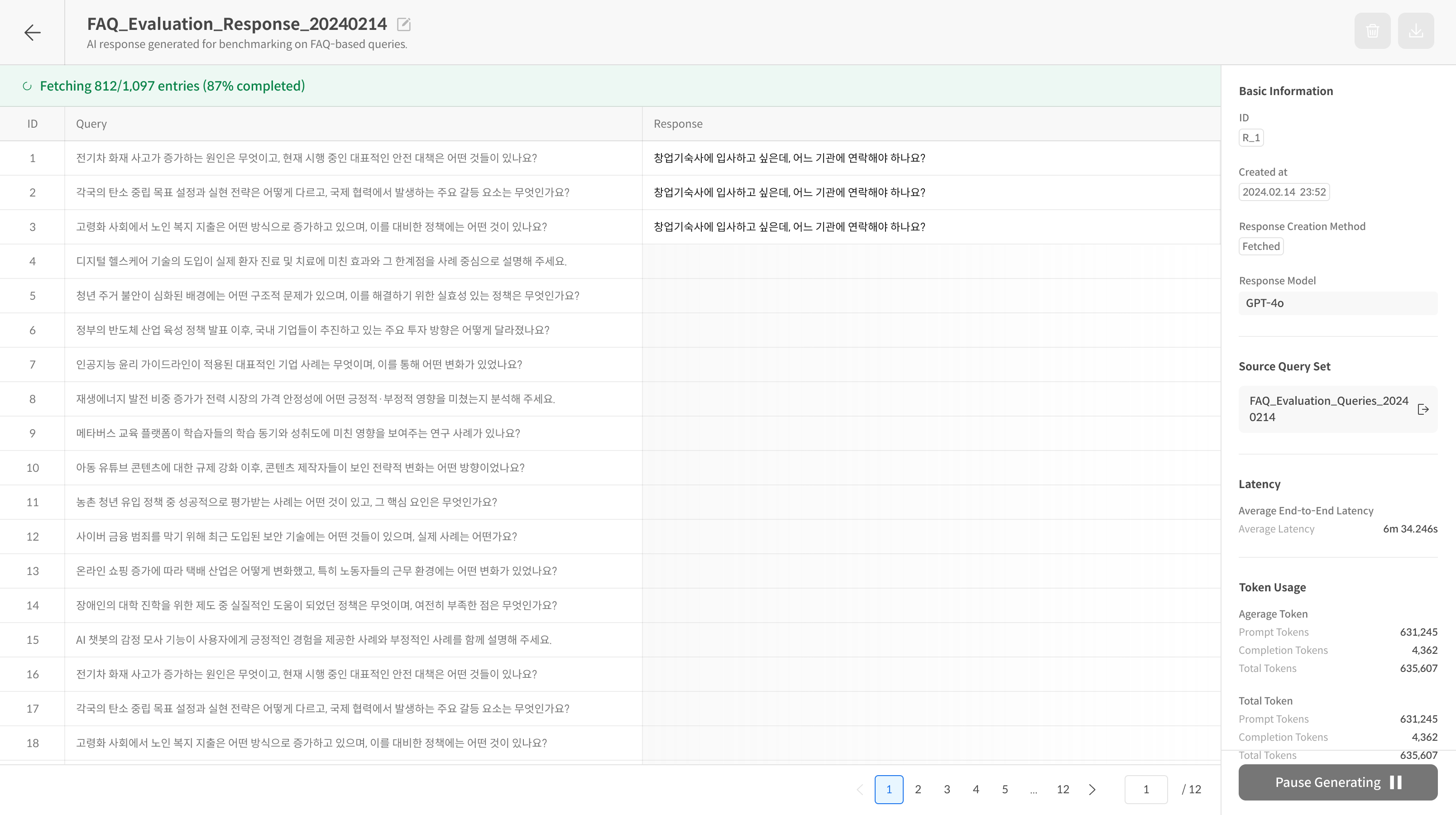1456x815 pixels.
Task: Select page 3 in pagination
Action: (947, 790)
